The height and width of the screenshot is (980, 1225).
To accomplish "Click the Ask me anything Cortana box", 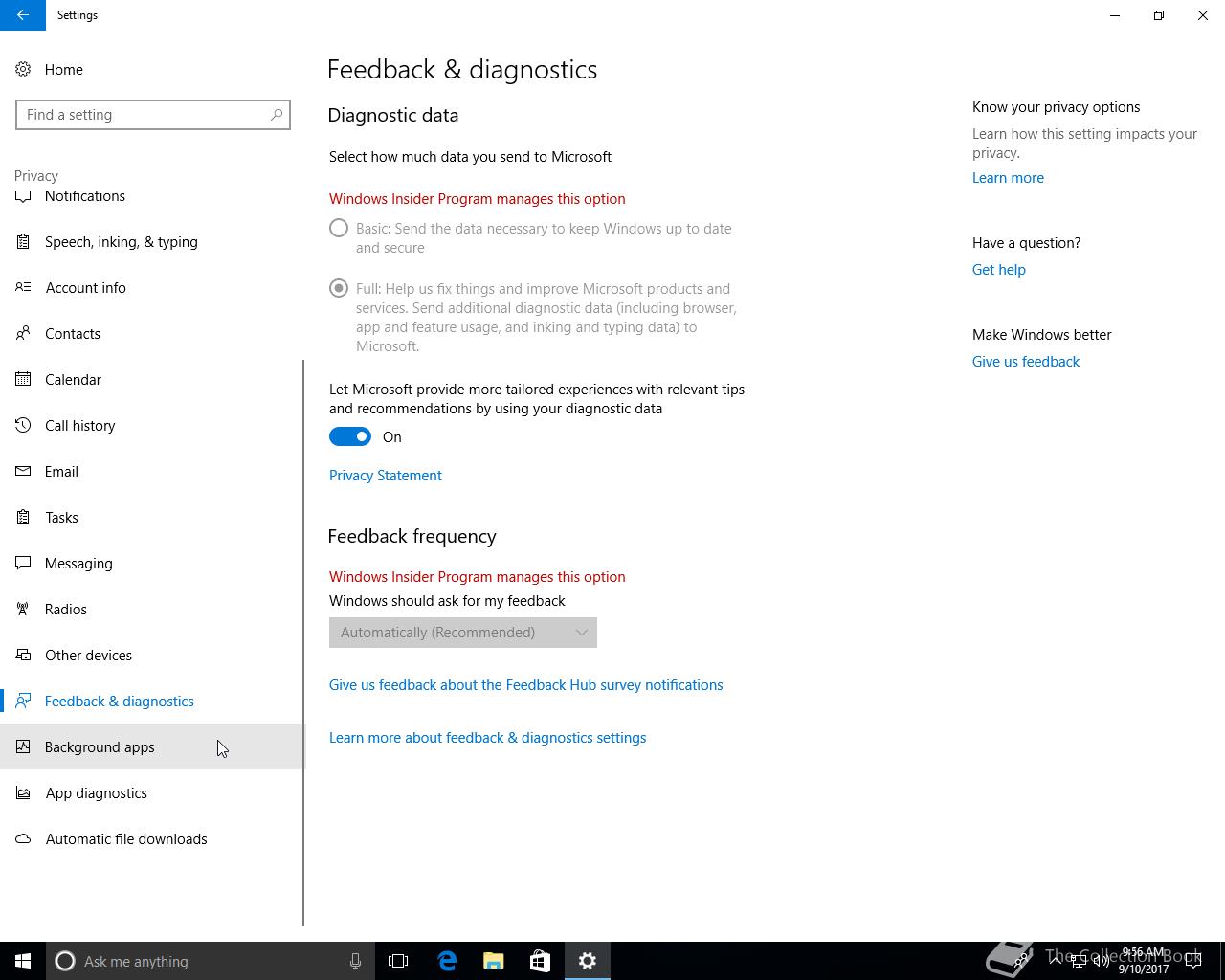I will pyautogui.click(x=209, y=961).
